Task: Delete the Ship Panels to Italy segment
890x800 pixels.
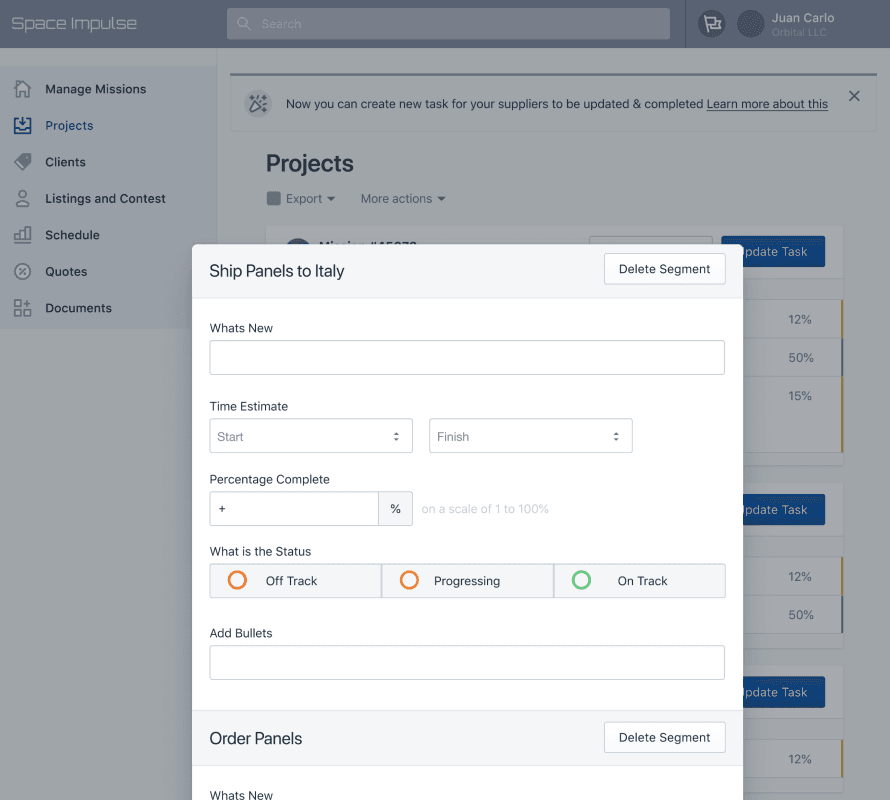Action: pyautogui.click(x=664, y=269)
